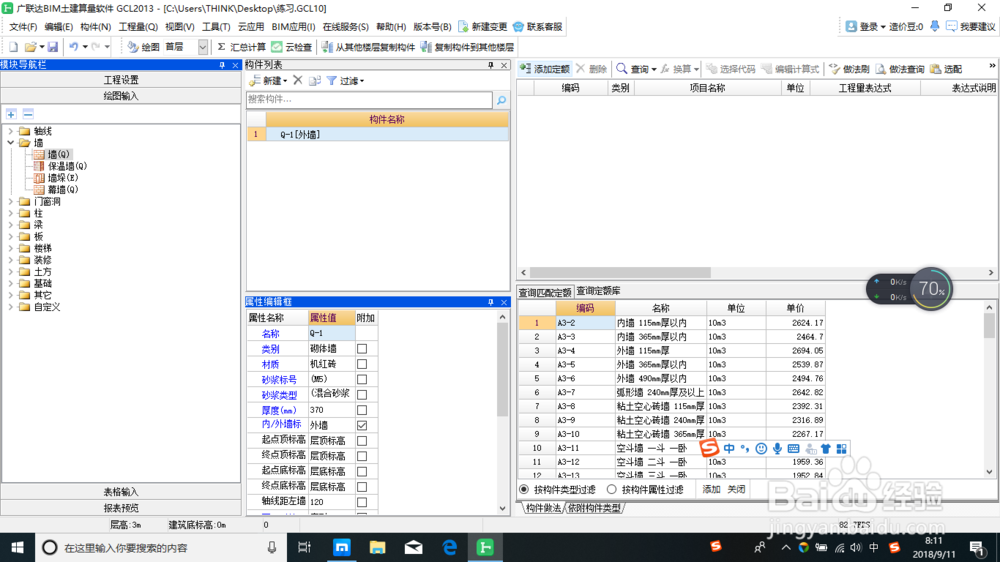Click the notification bell icon at top right
The width and height of the screenshot is (1000, 562).
(x=934, y=26)
